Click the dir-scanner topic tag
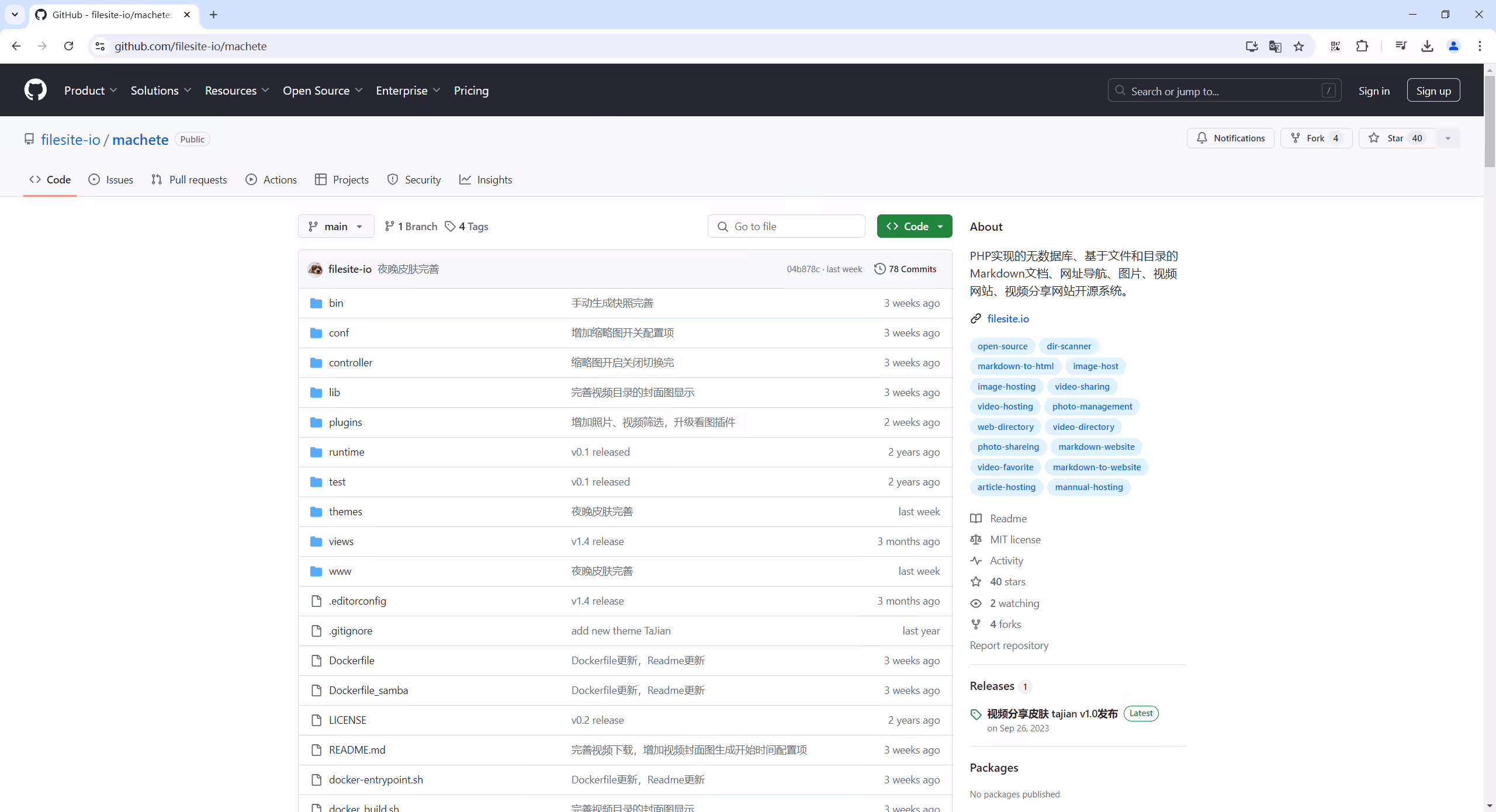This screenshot has height=812, width=1496. click(1069, 346)
